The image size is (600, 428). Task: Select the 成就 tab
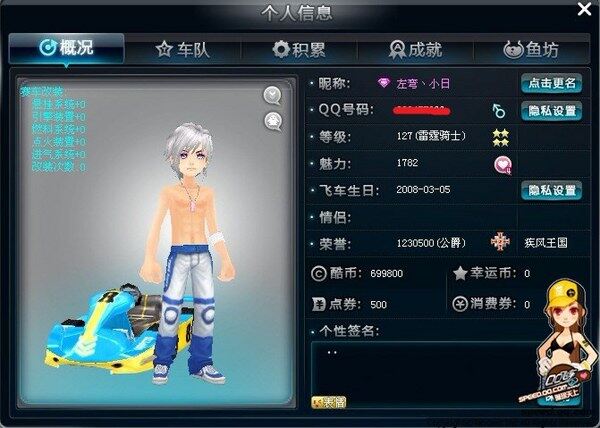point(416,50)
